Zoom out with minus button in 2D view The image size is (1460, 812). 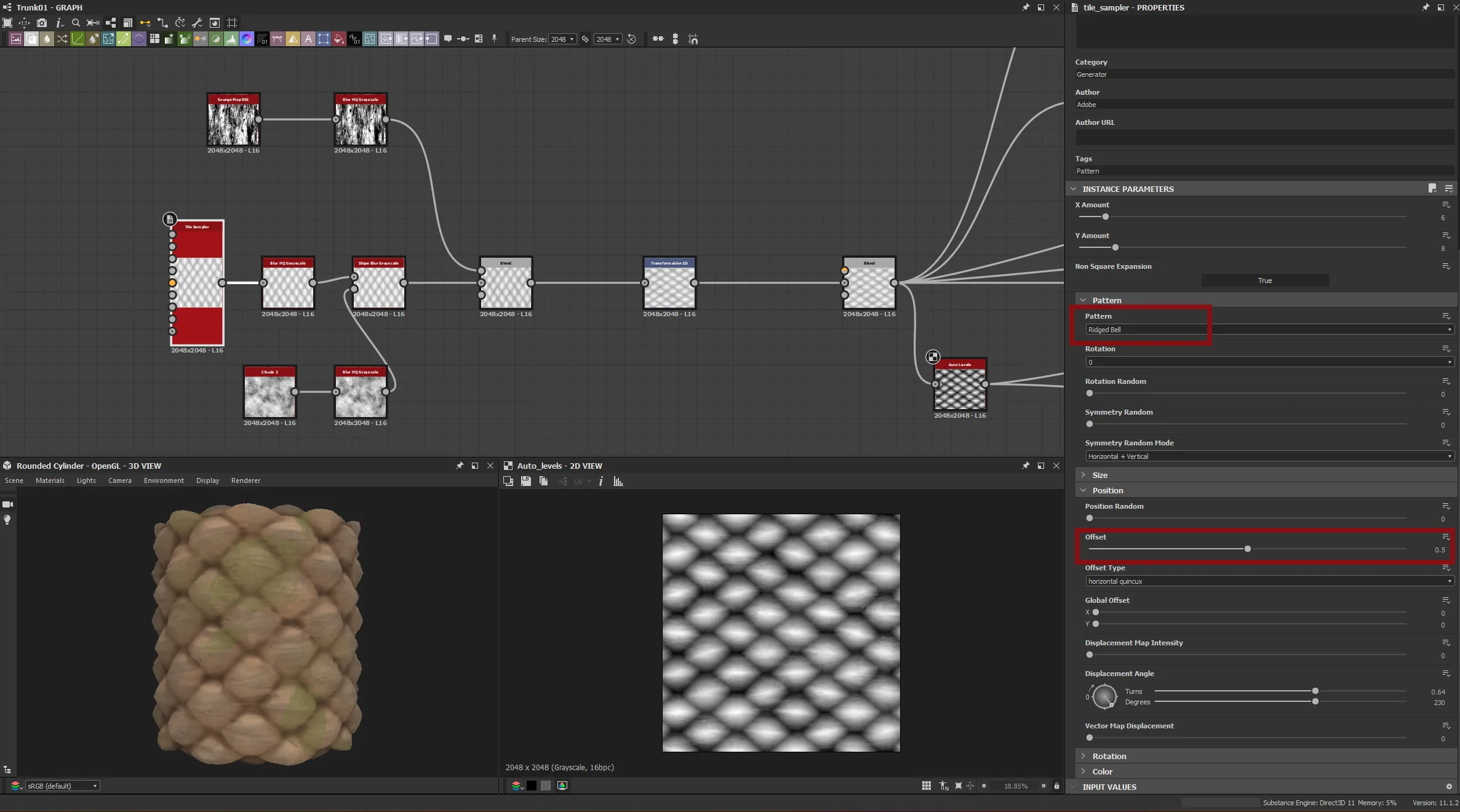984,786
